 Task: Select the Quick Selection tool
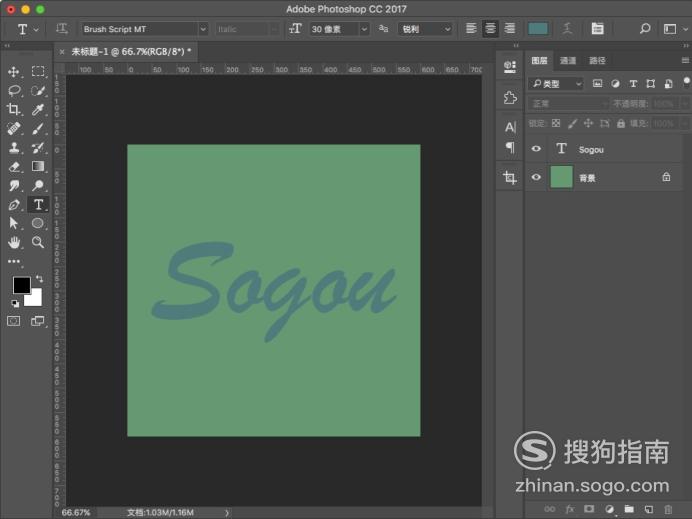point(38,91)
